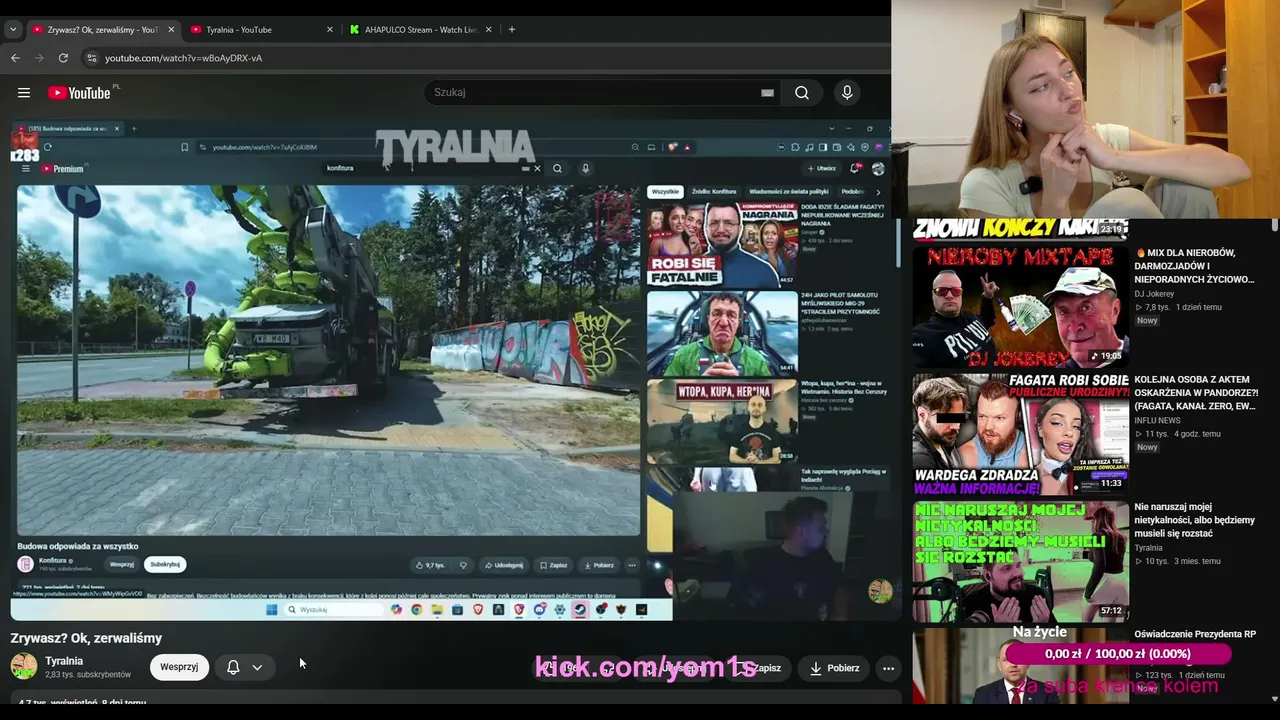Show more chips with the right chevron
The image size is (1280, 720).
coord(878,192)
